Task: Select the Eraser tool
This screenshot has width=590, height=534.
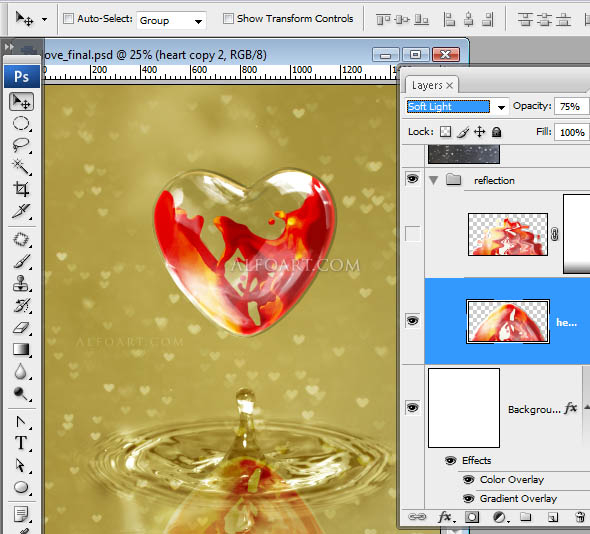Action: (21, 327)
